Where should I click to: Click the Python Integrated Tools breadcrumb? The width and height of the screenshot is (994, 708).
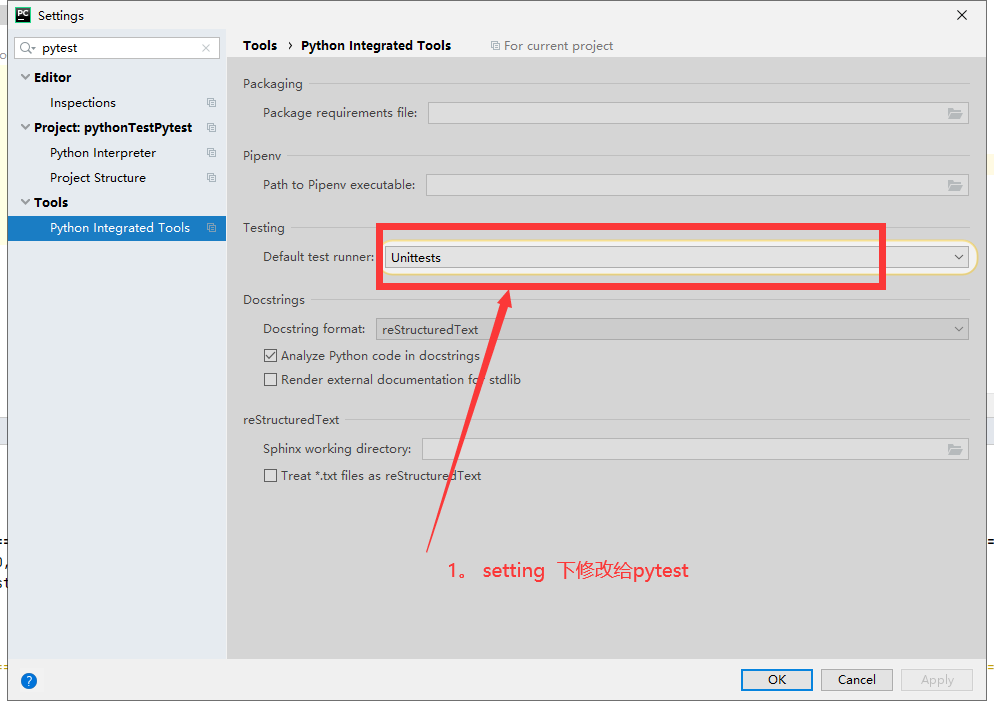376,46
